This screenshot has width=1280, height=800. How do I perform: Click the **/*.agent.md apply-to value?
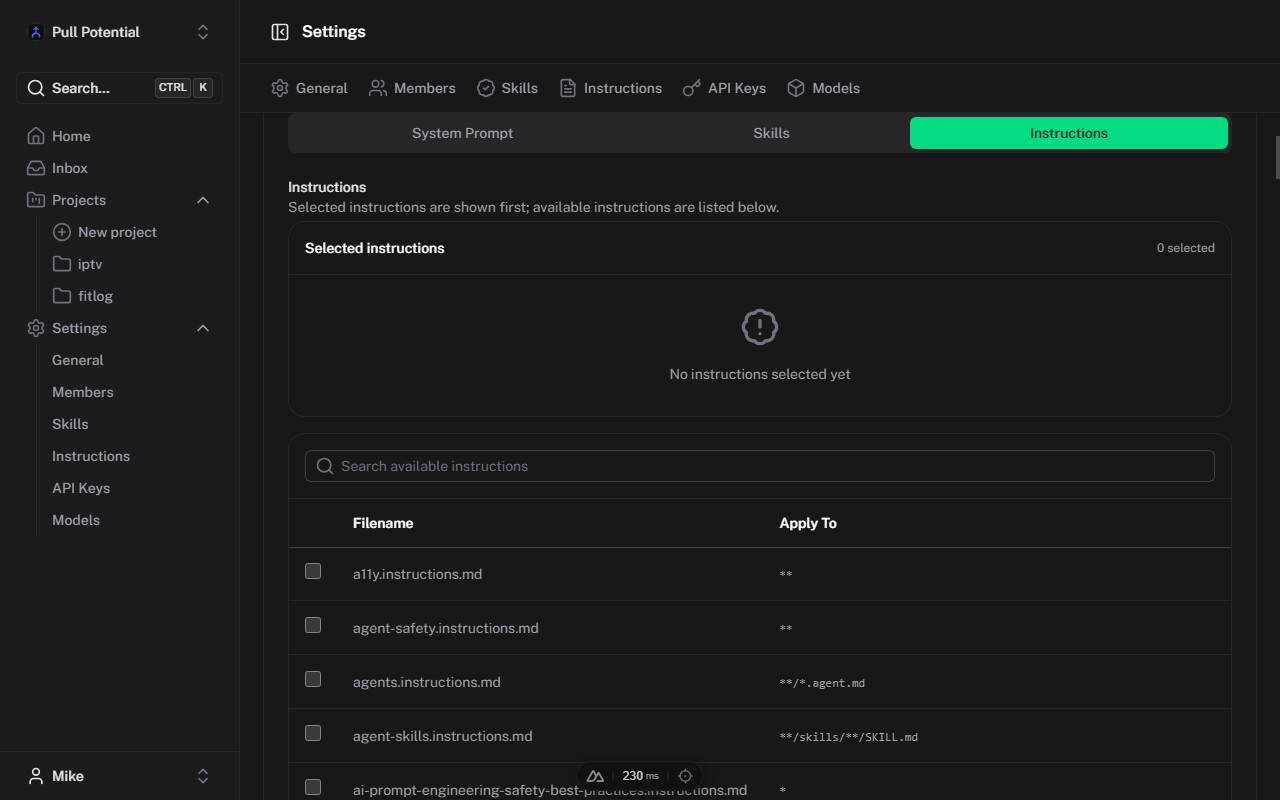click(x=822, y=683)
